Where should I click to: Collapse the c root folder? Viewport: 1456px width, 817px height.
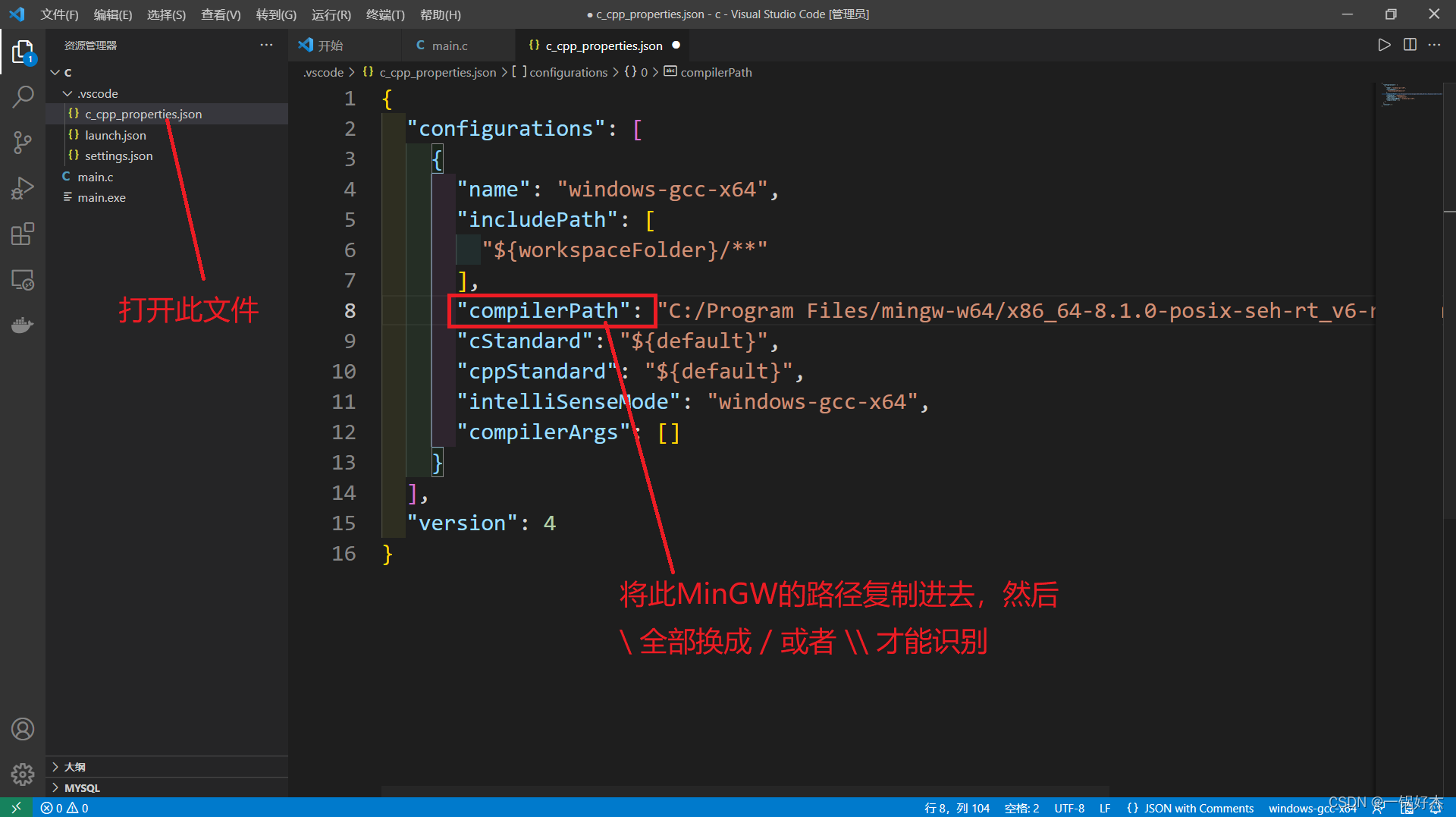167,72
